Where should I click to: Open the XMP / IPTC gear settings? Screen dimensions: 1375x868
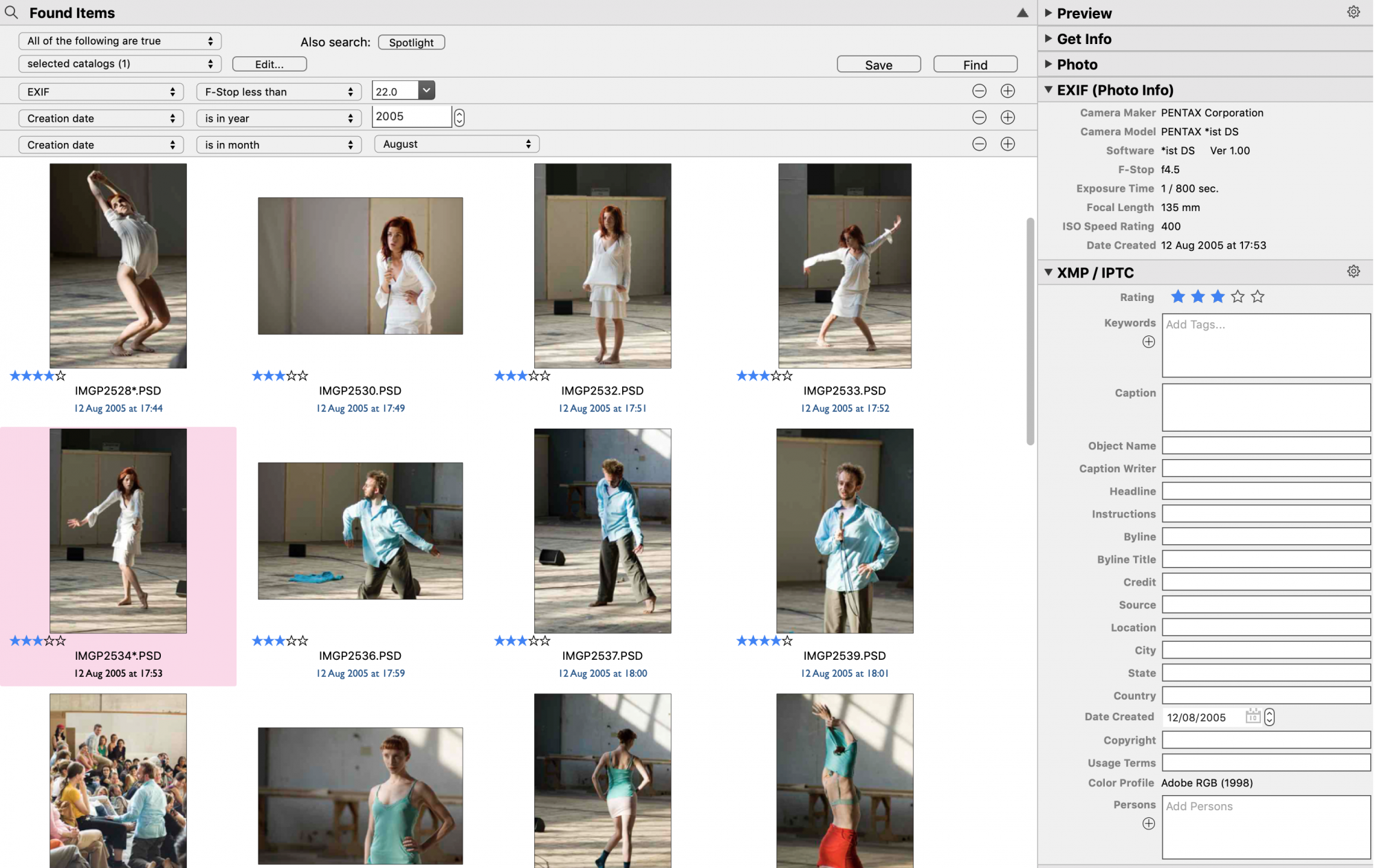pyautogui.click(x=1353, y=271)
